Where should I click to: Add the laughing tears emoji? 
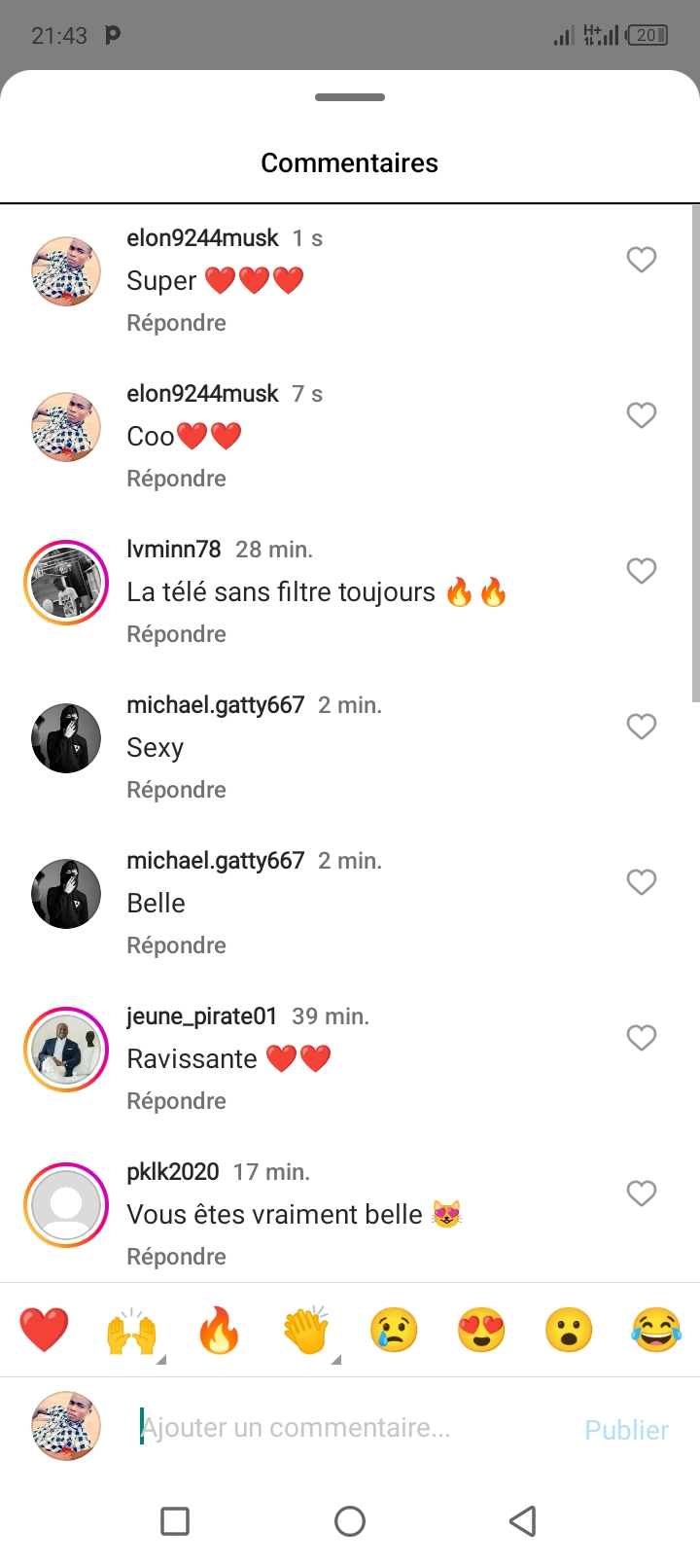click(656, 1330)
